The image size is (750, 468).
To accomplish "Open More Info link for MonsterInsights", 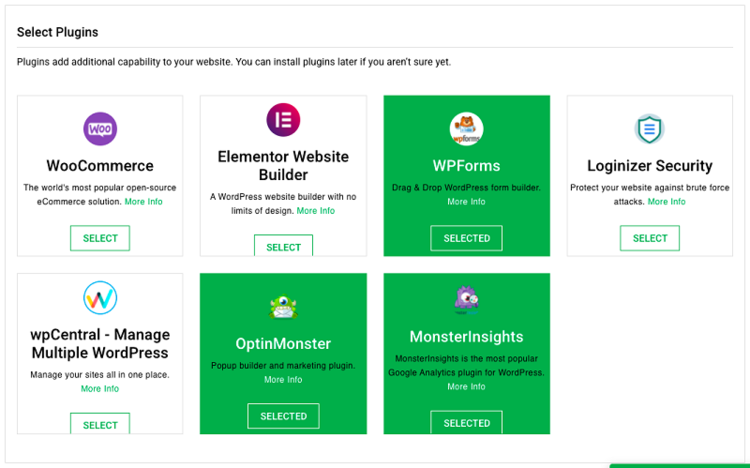I will point(466,387).
